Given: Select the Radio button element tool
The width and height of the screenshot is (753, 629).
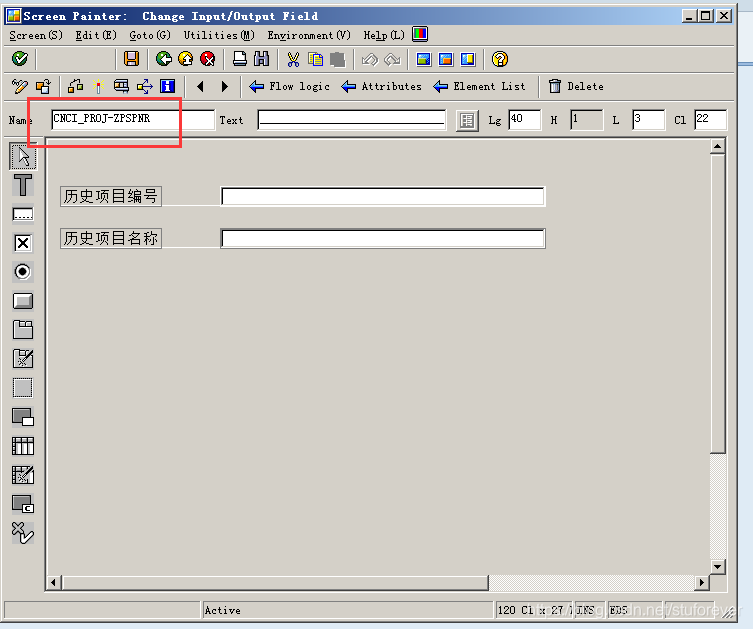Looking at the screenshot, I should pos(23,272).
